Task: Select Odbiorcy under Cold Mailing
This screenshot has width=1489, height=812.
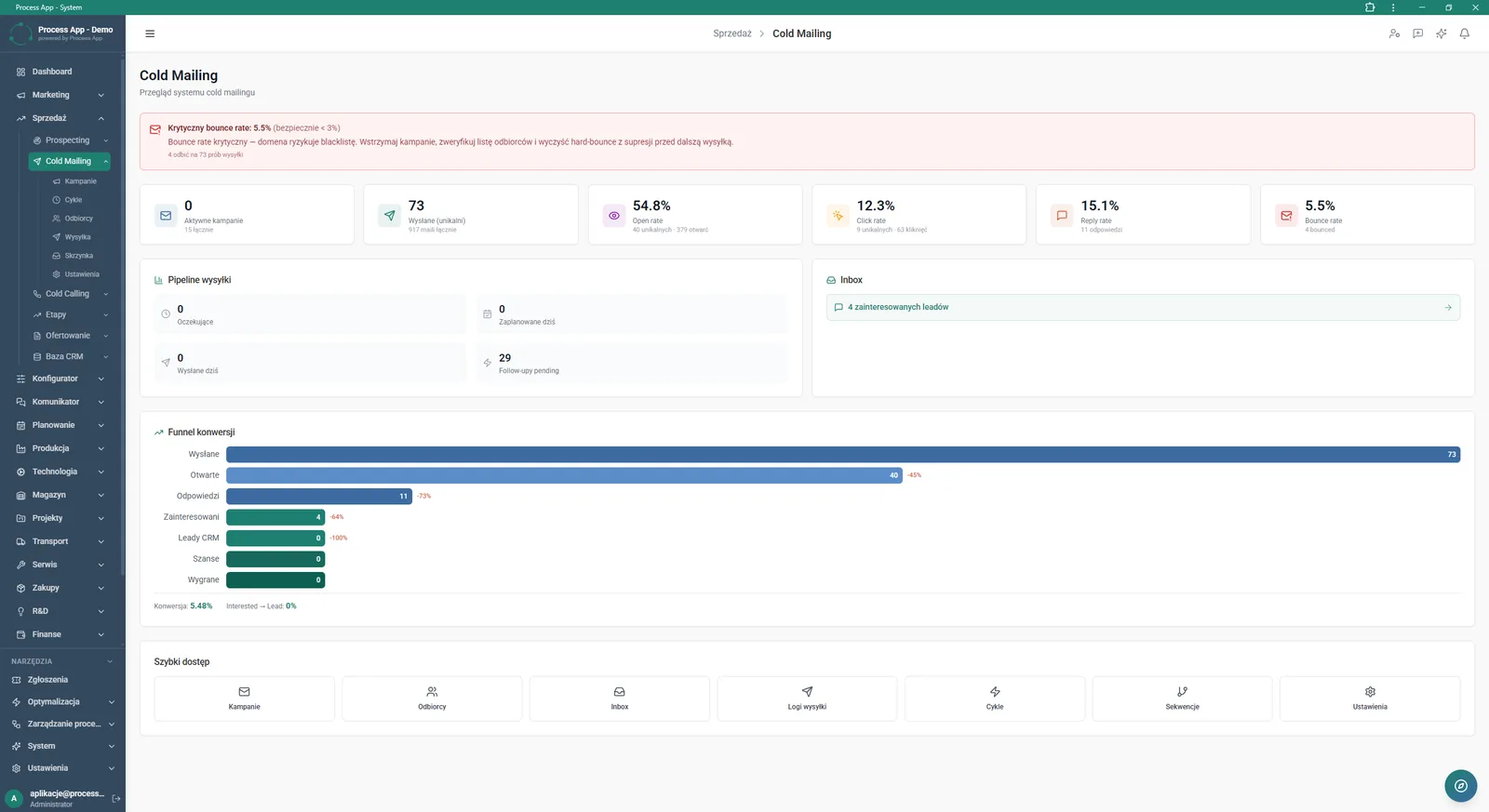Action: click(78, 219)
